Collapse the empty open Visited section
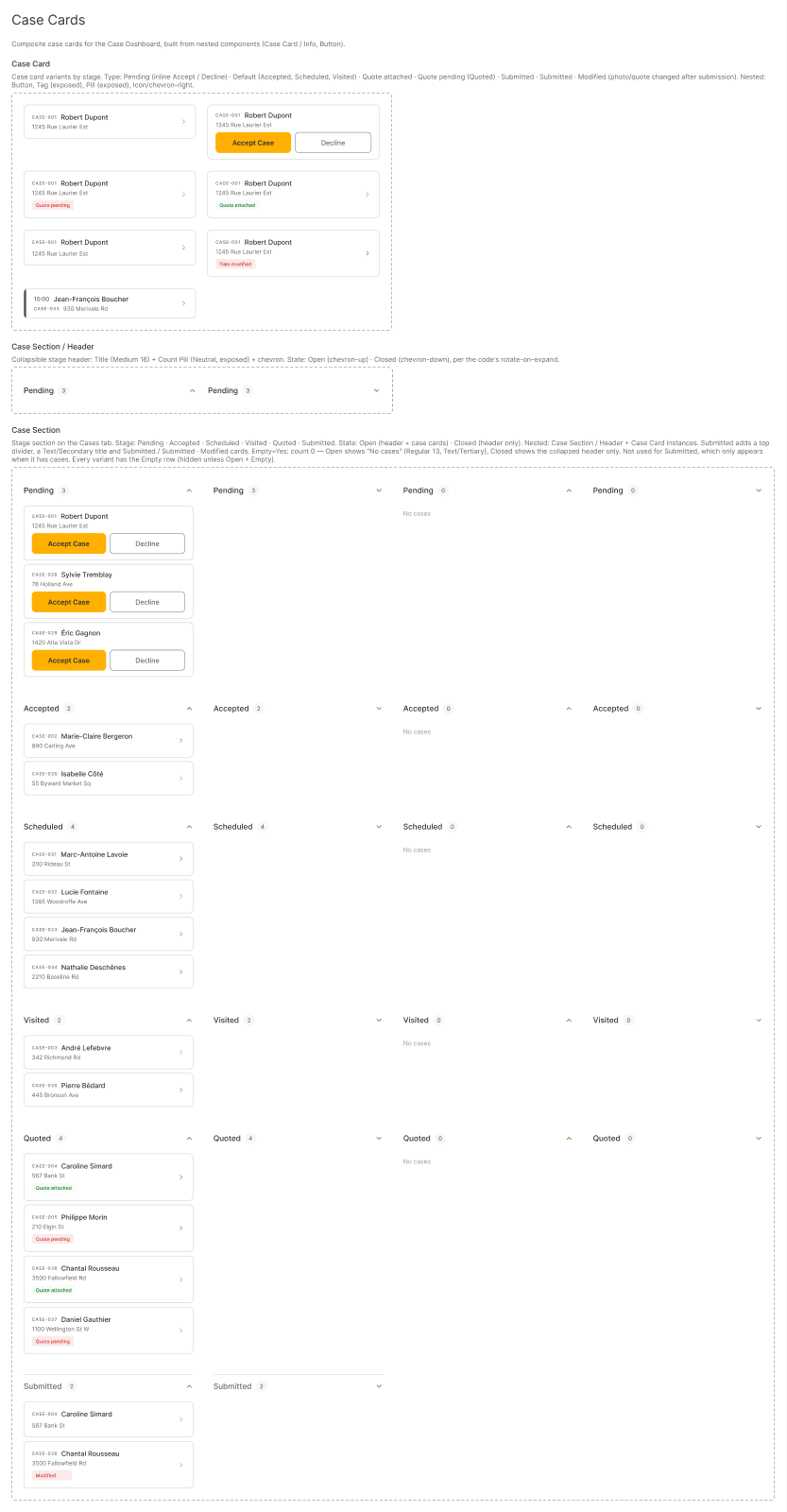This screenshot has width=787, height=1512. pyautogui.click(x=569, y=1021)
